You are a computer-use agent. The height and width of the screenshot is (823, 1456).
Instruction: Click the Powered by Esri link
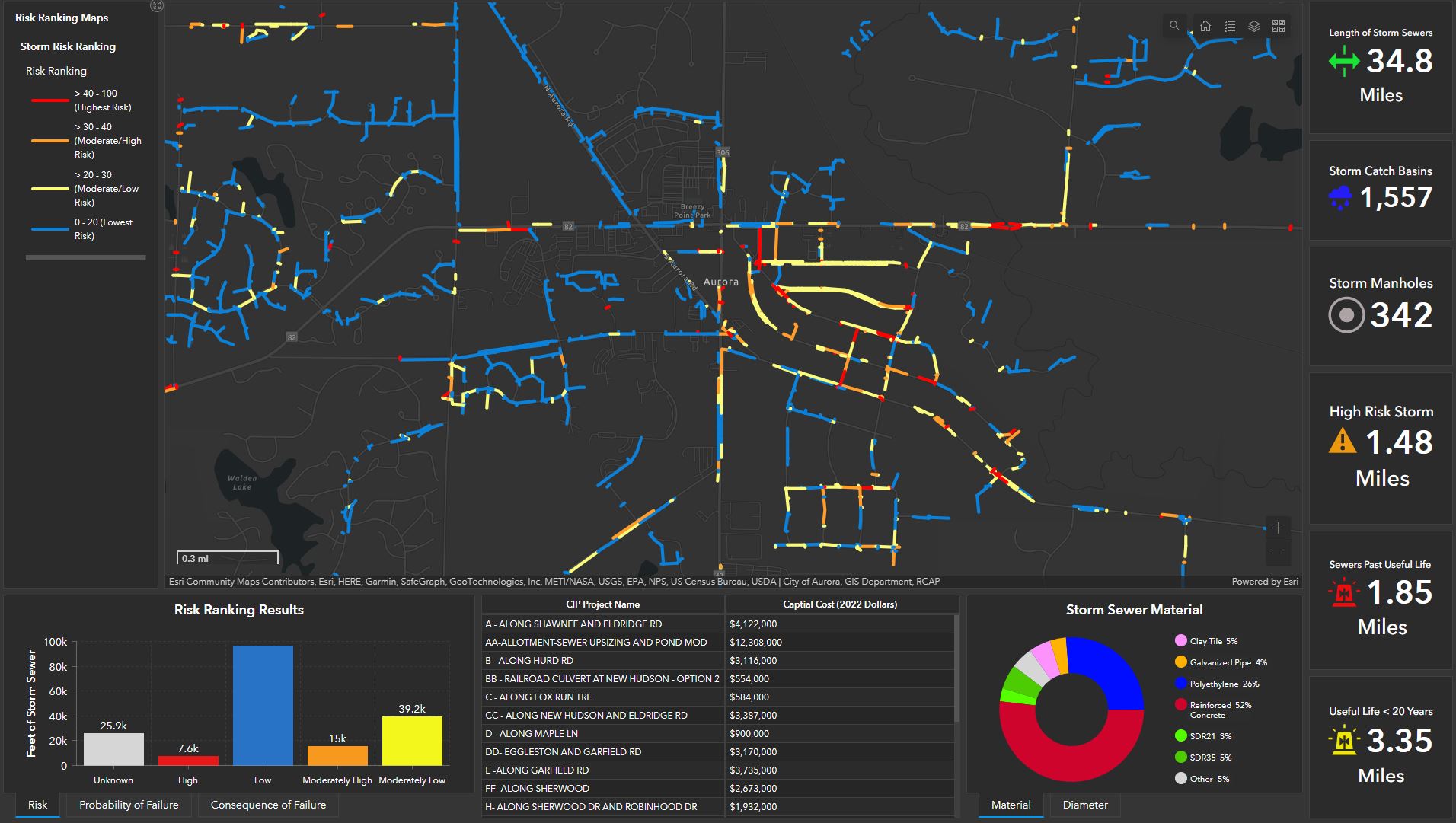(1265, 582)
